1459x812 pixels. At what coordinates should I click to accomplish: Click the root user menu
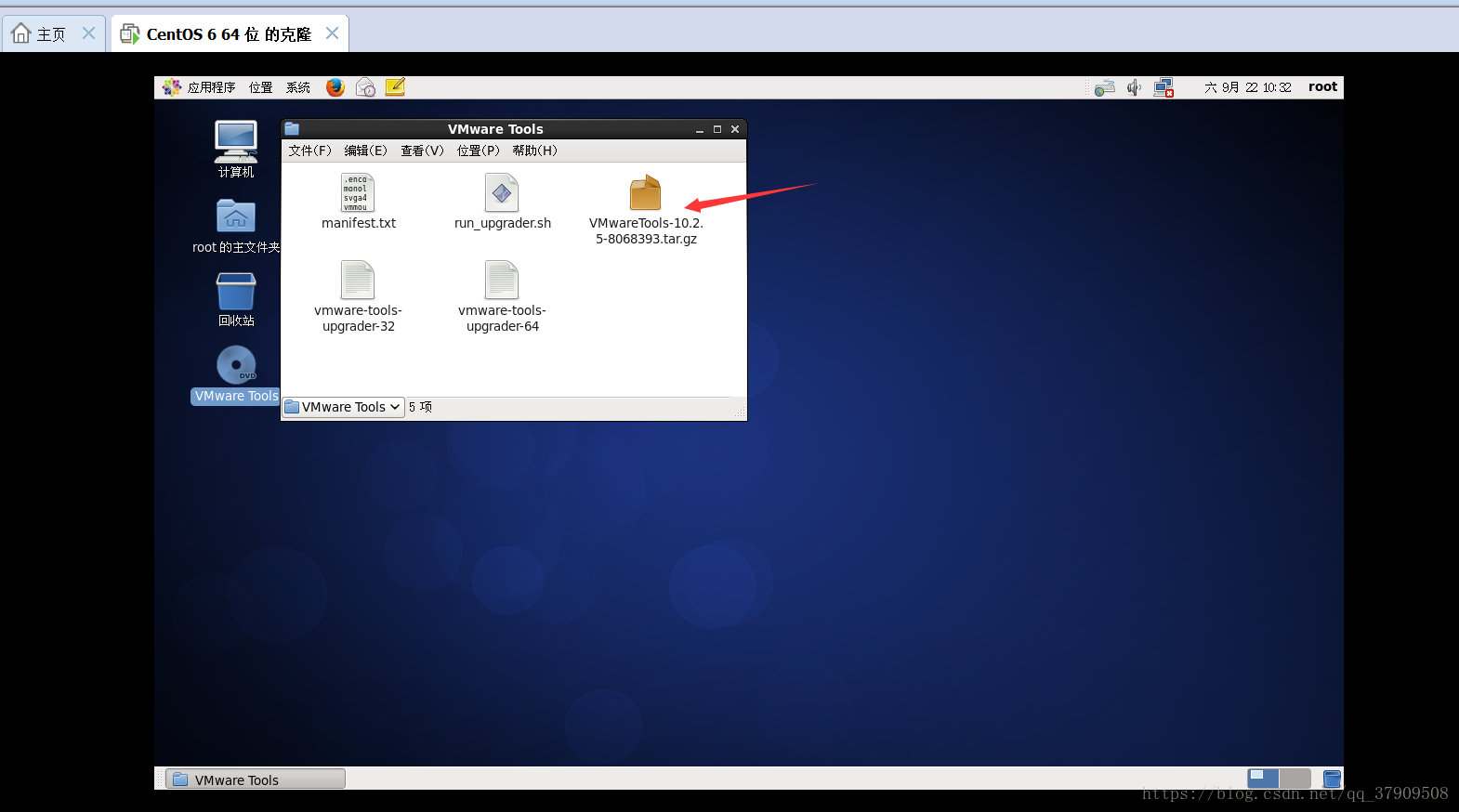pos(1322,86)
